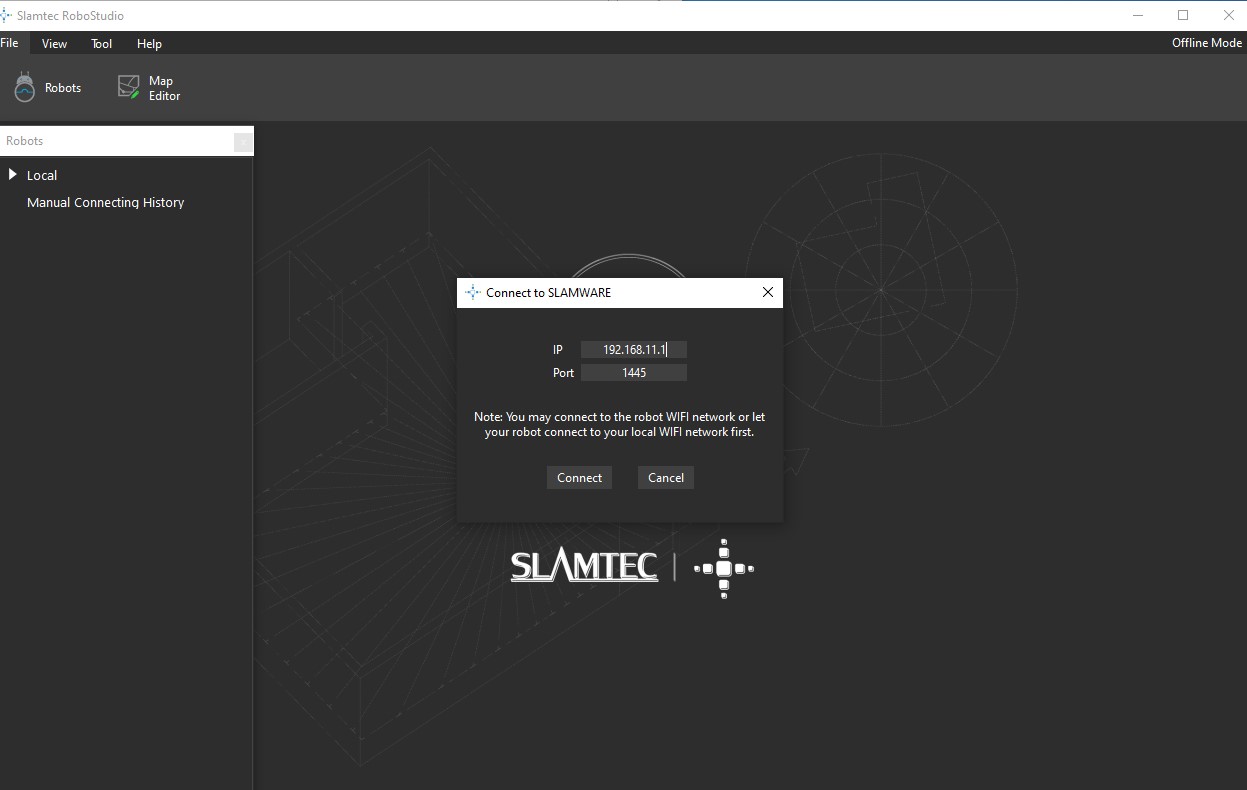Close the Robots panel

pos(243,142)
